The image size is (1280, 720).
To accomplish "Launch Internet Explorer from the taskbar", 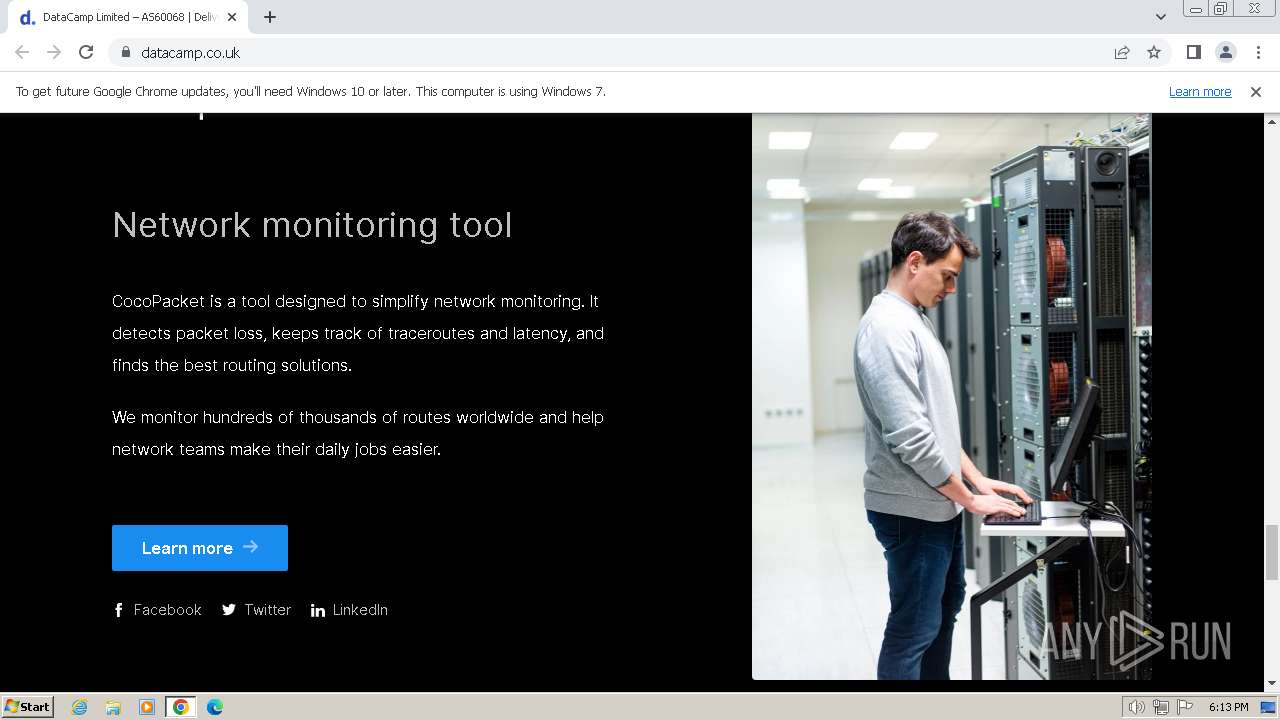I will click(x=80, y=707).
